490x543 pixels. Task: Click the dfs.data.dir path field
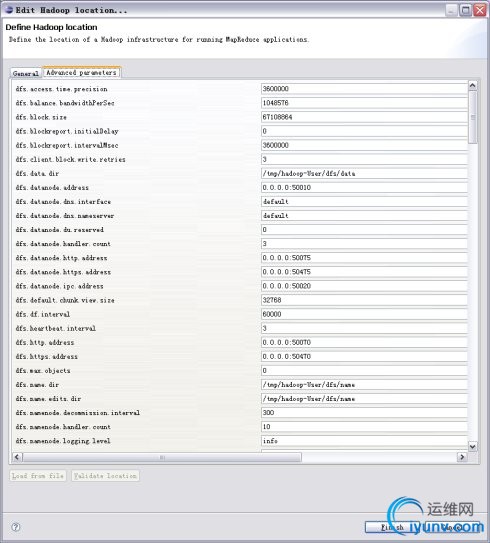[364, 173]
